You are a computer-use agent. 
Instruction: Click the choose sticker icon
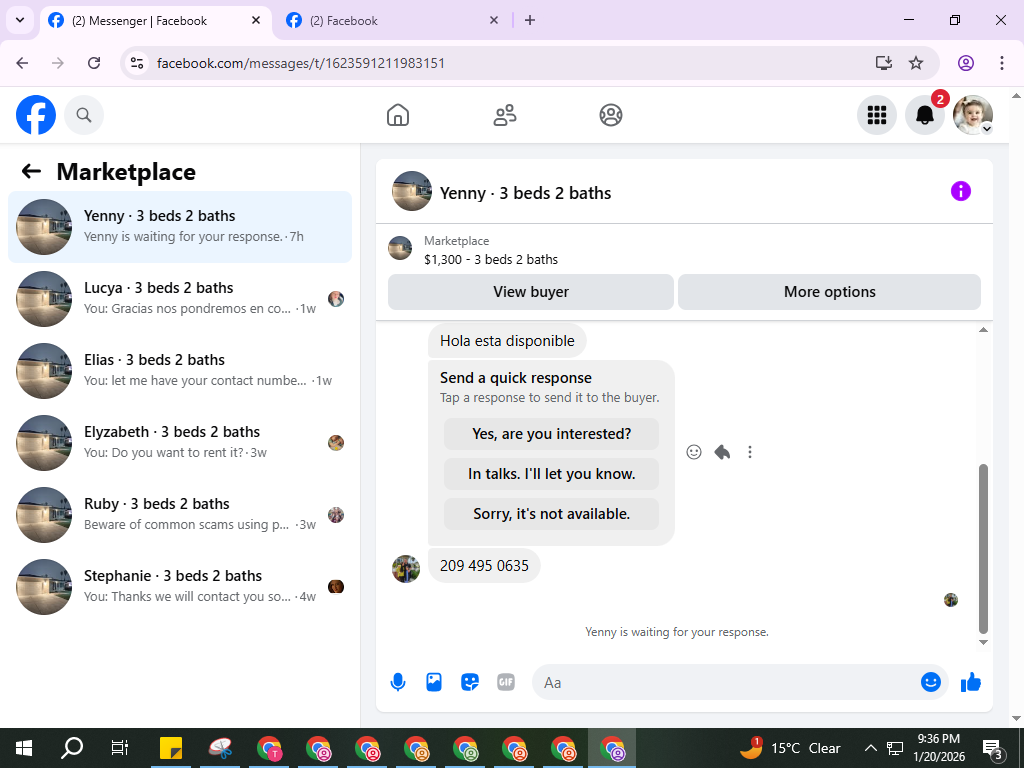(470, 682)
